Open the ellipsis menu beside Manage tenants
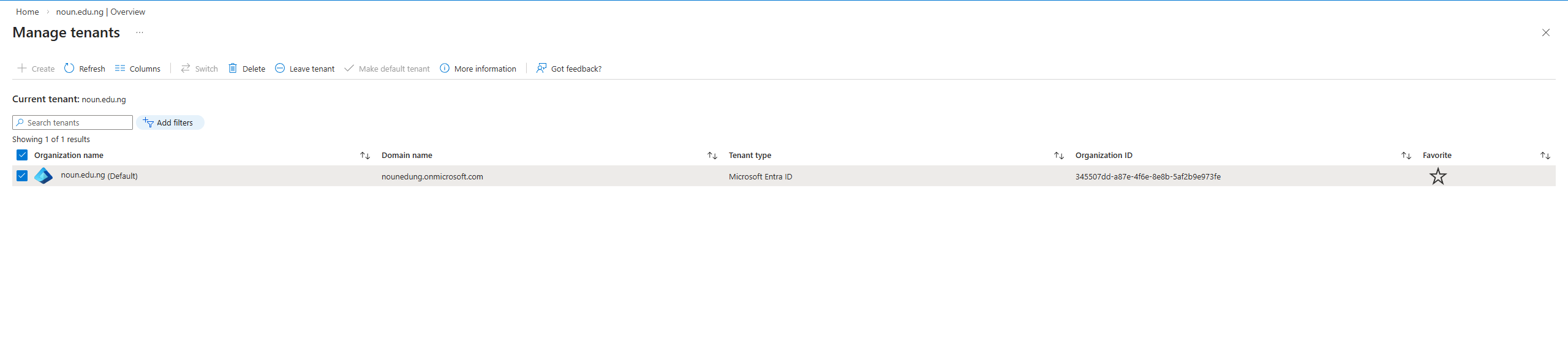Viewport: 1568px width, 346px height. tap(140, 32)
